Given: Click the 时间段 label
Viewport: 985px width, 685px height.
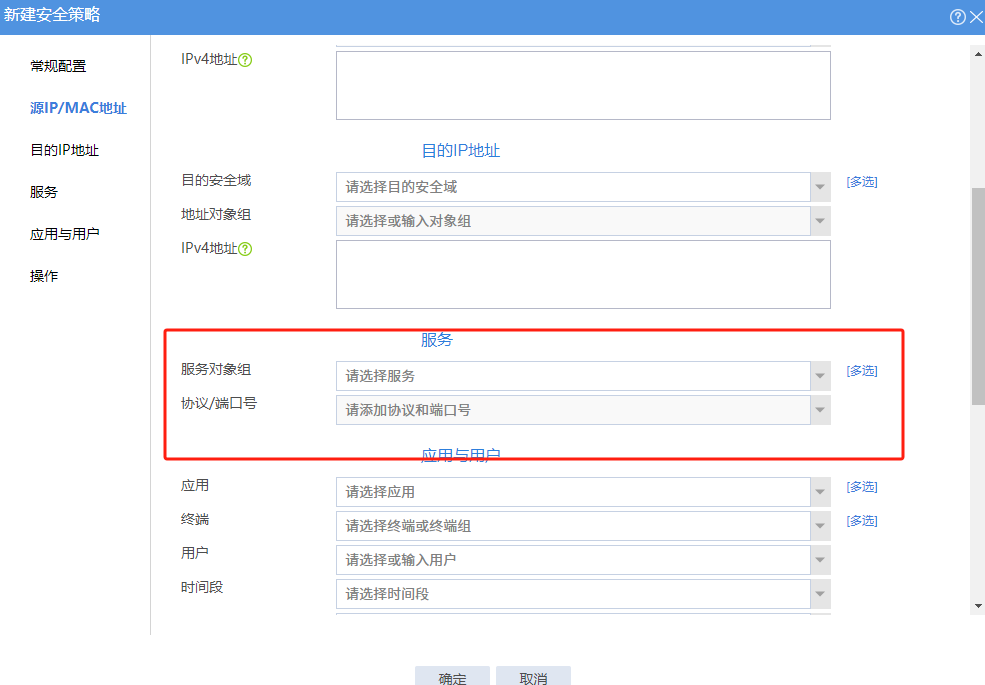Looking at the screenshot, I should click(x=202, y=588).
